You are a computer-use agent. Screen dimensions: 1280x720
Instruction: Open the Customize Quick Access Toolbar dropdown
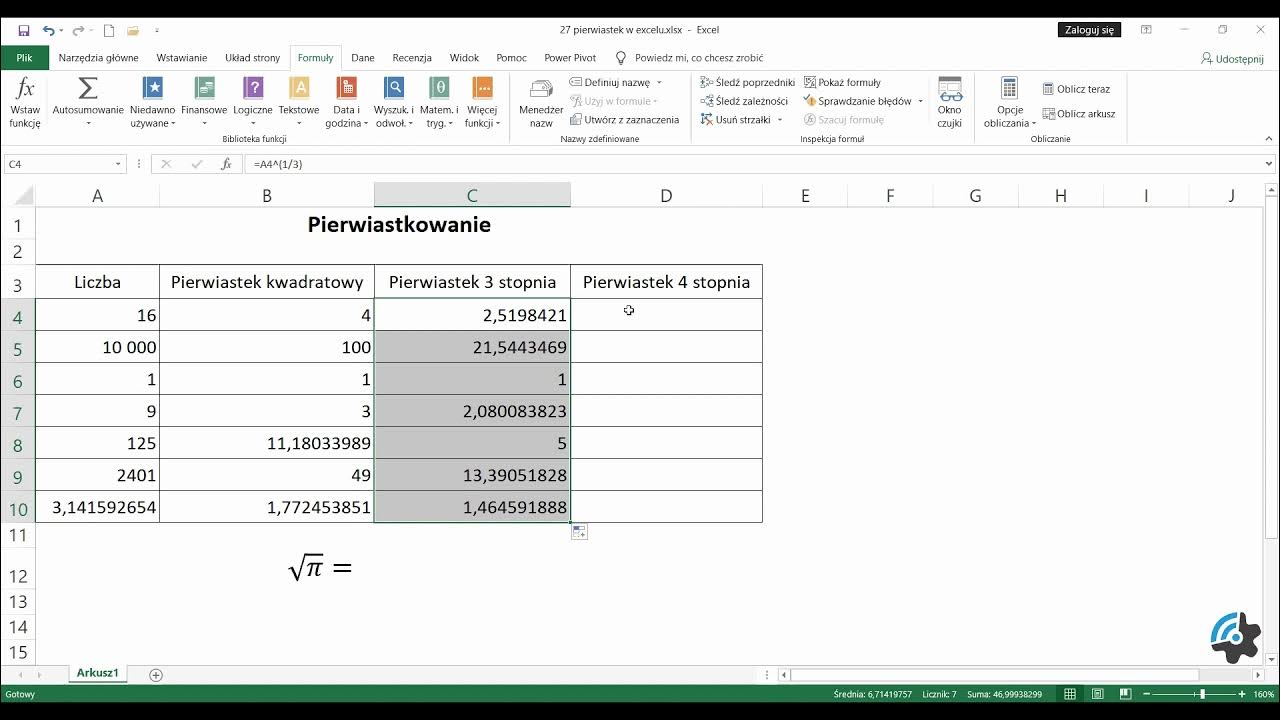pyautogui.click(x=157, y=31)
